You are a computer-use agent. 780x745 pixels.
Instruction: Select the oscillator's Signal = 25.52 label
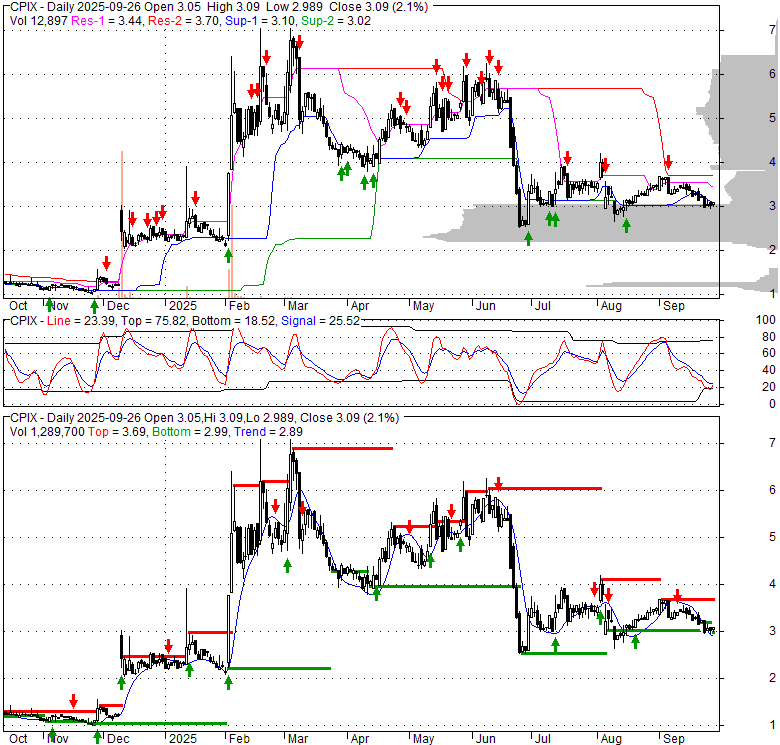(320, 321)
